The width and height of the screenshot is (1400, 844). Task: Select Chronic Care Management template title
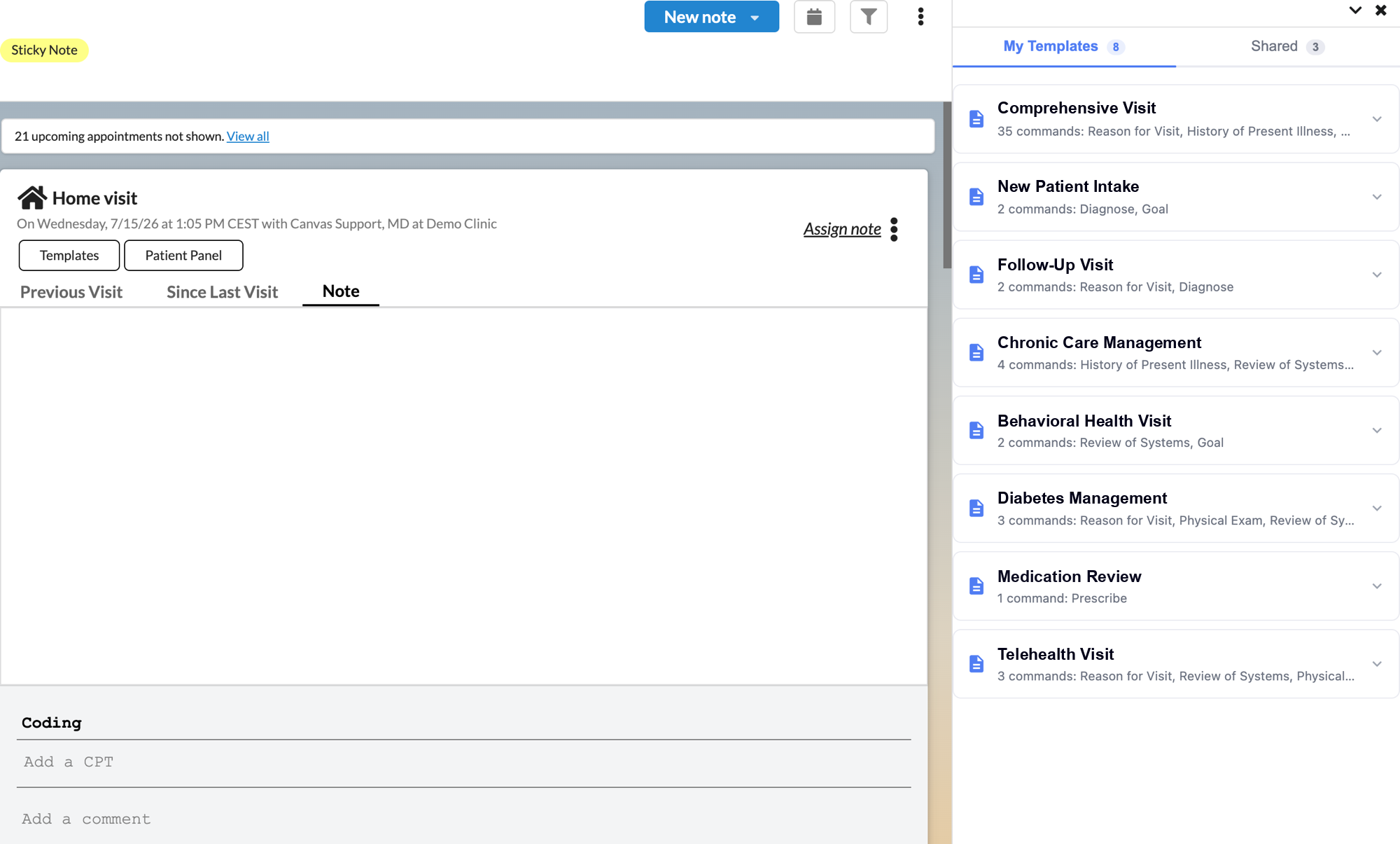(x=1099, y=343)
